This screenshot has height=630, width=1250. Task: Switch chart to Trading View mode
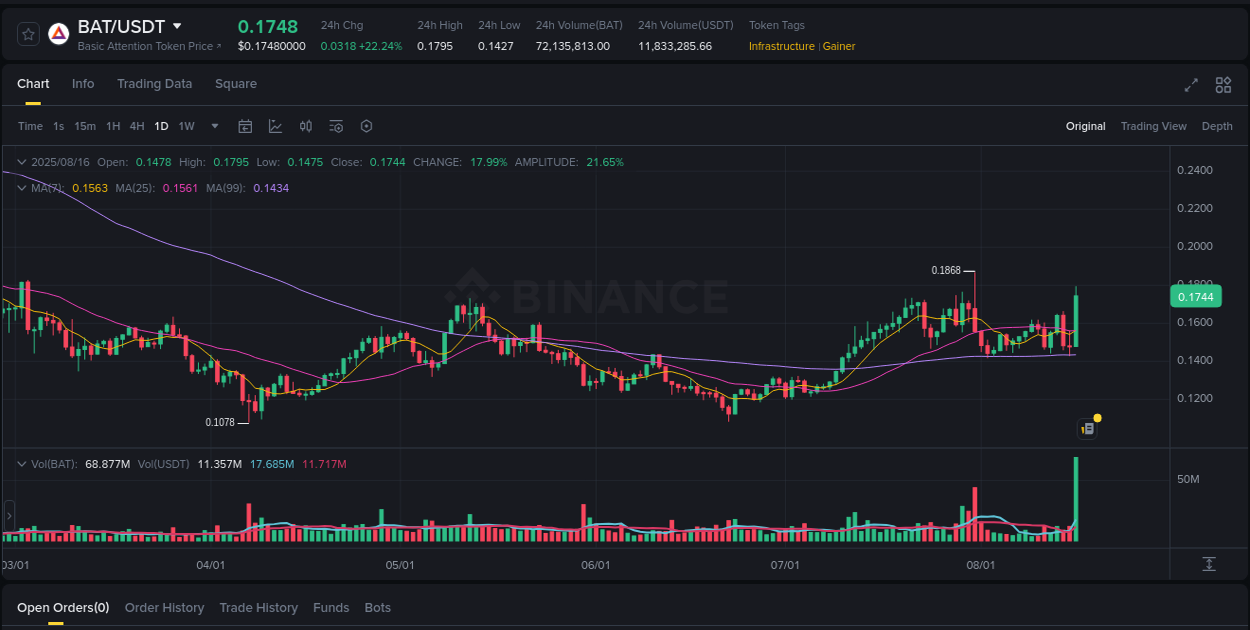pos(1153,126)
